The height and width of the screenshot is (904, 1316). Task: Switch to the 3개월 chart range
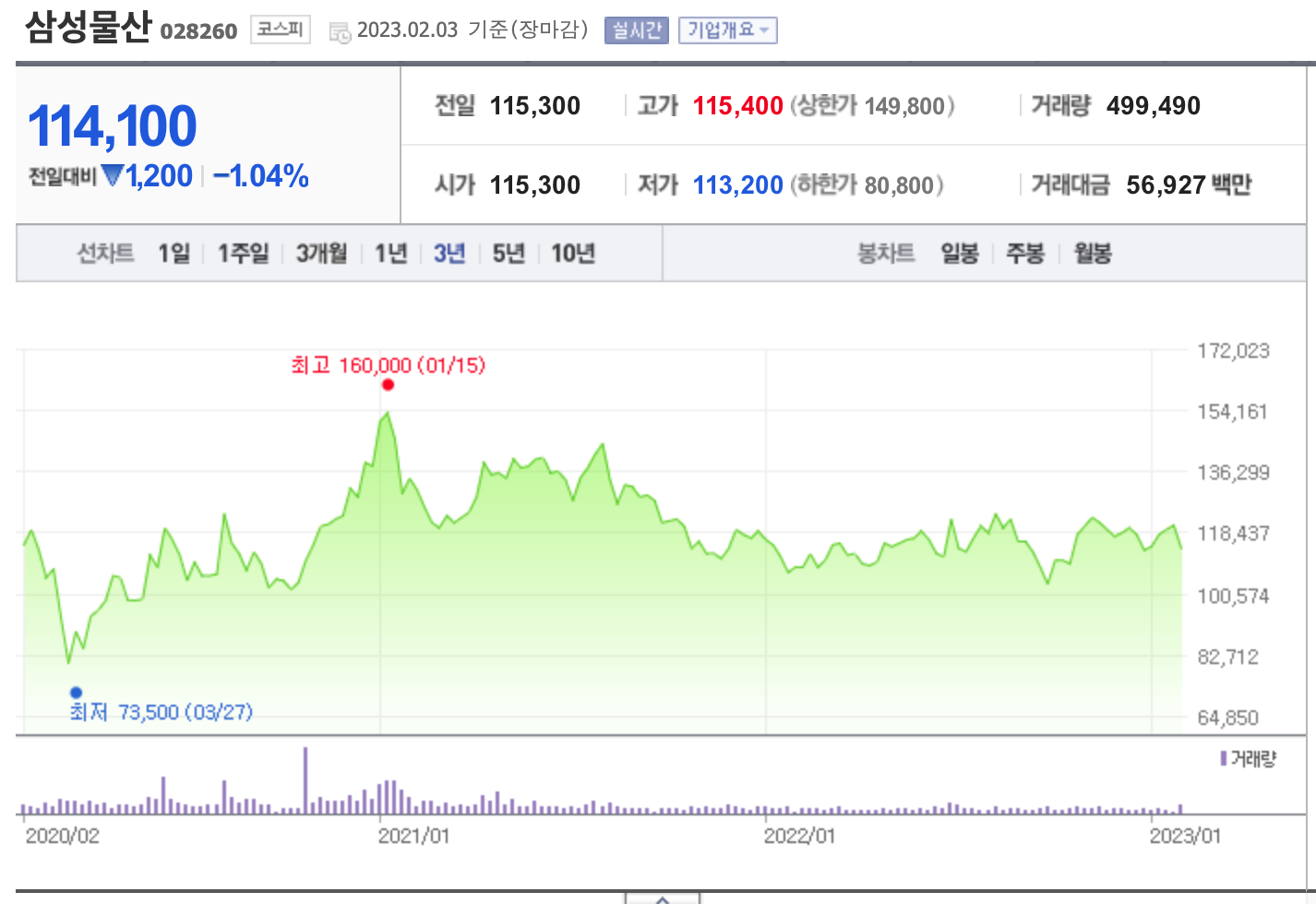(x=322, y=253)
